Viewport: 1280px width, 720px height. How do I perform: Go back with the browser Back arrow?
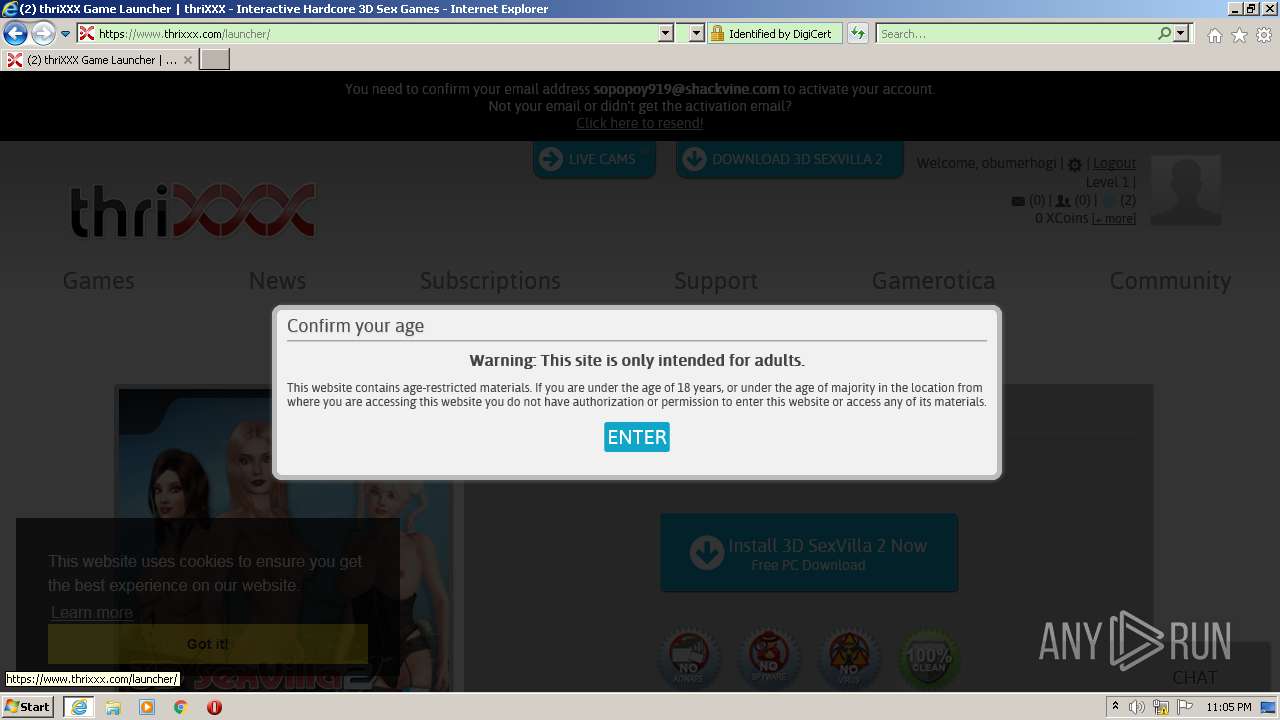point(15,34)
